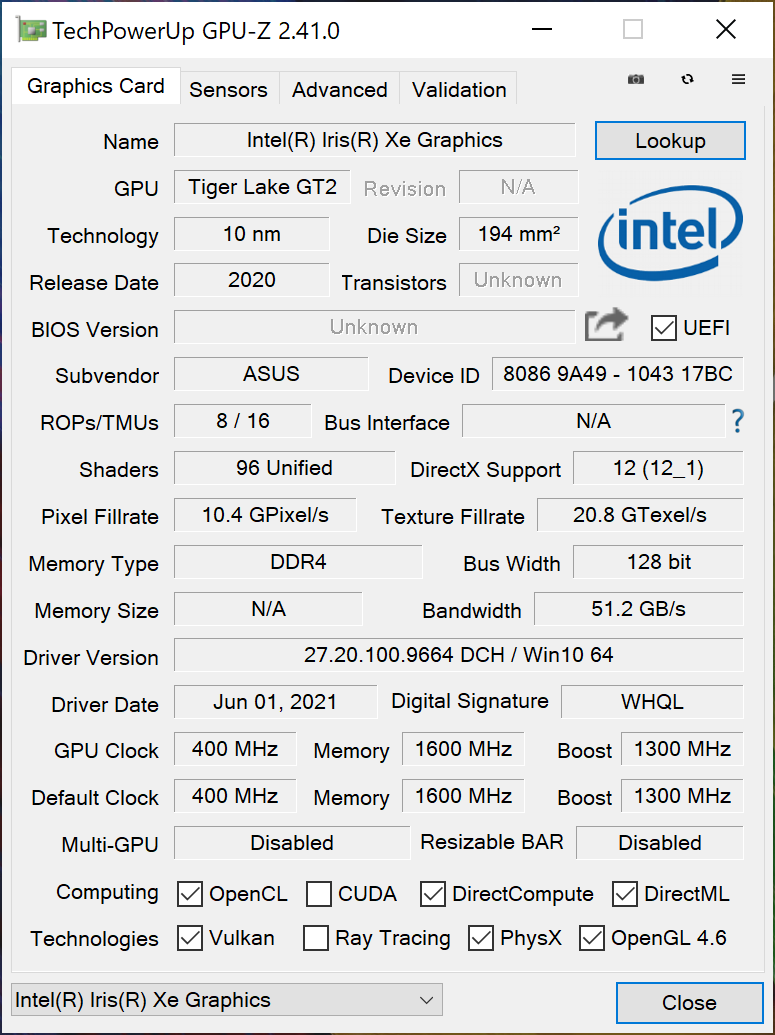Click the refresh icon
Viewport: 775px width, 1035px height.
(x=687, y=79)
